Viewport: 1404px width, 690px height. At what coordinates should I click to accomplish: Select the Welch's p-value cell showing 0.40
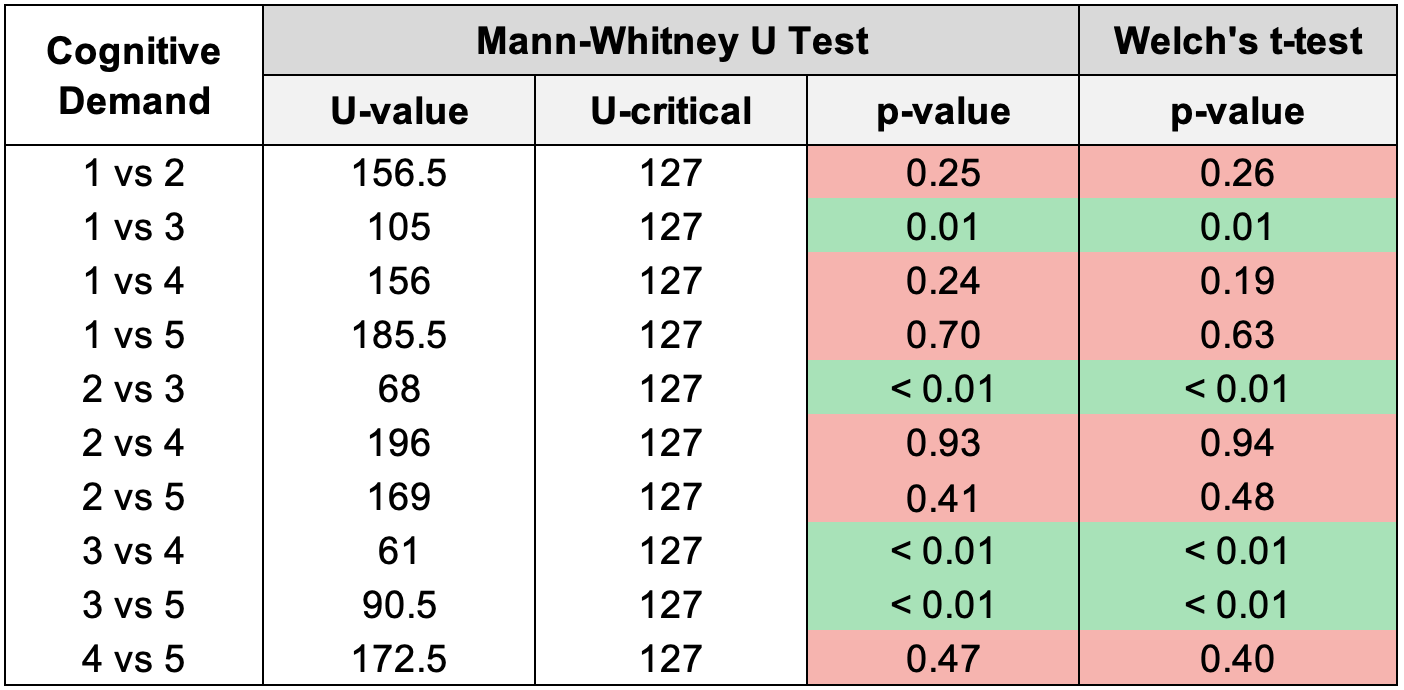[1237, 659]
